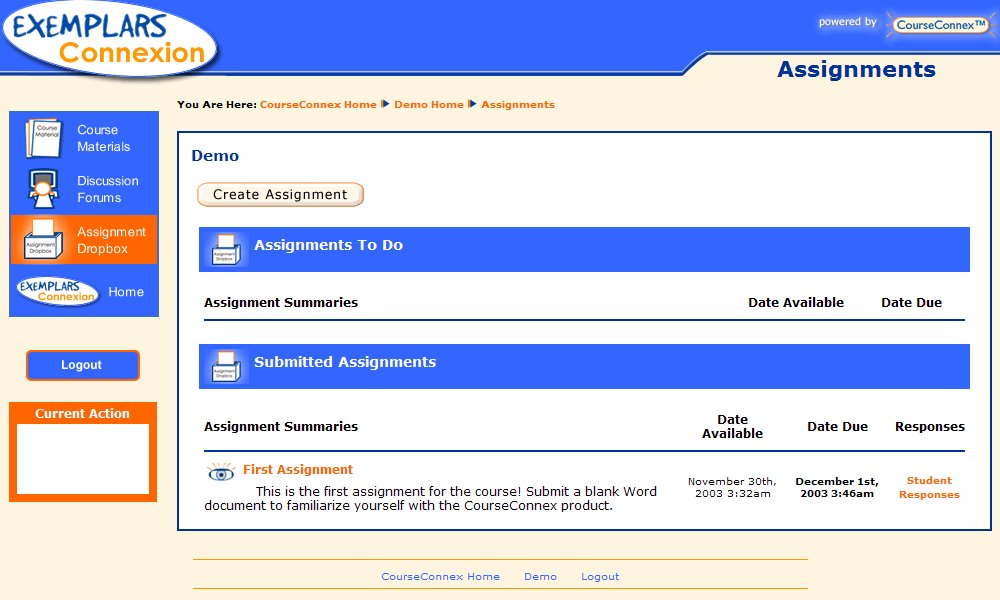Click the footer CourseConnex Home link
This screenshot has width=1000, height=600.
pos(440,577)
